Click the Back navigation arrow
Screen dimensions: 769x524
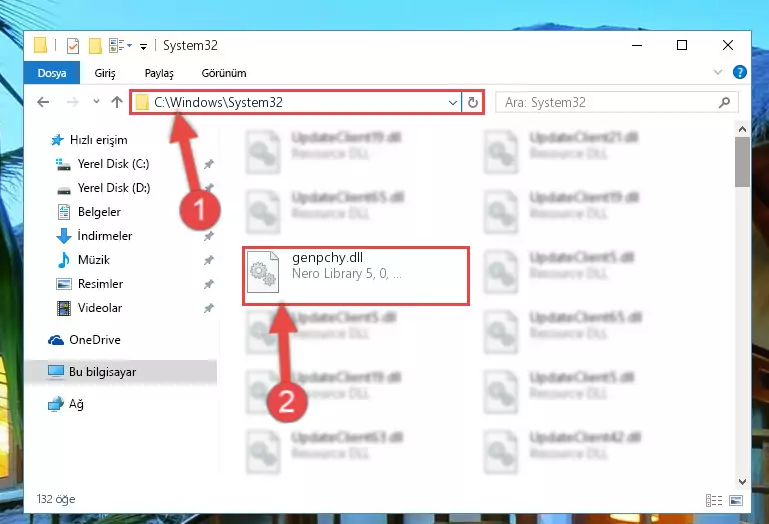click(x=43, y=102)
